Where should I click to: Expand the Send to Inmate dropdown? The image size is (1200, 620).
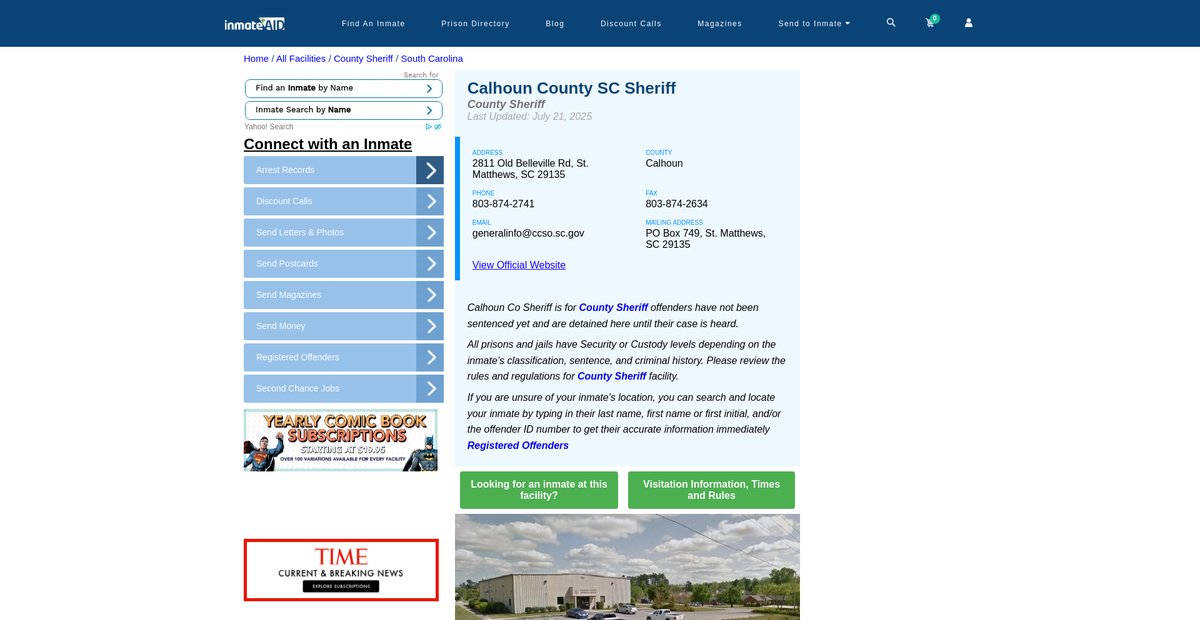pos(814,23)
